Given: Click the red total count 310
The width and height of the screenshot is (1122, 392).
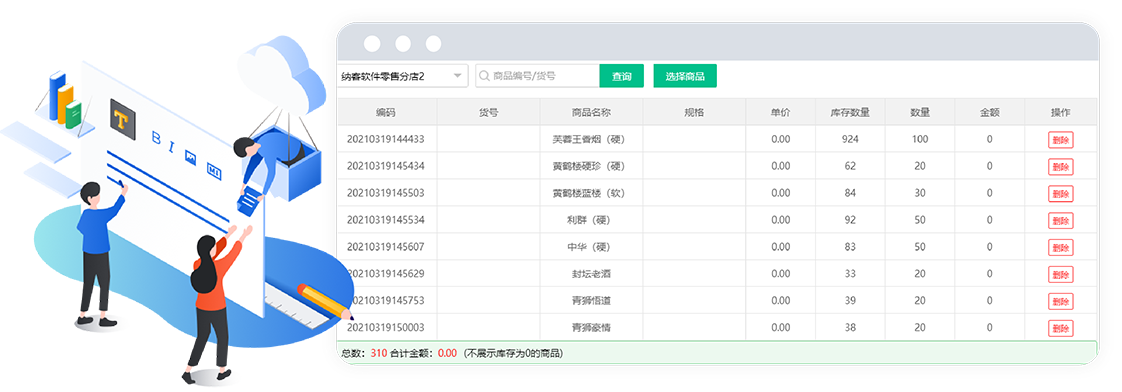Looking at the screenshot, I should tap(379, 353).
